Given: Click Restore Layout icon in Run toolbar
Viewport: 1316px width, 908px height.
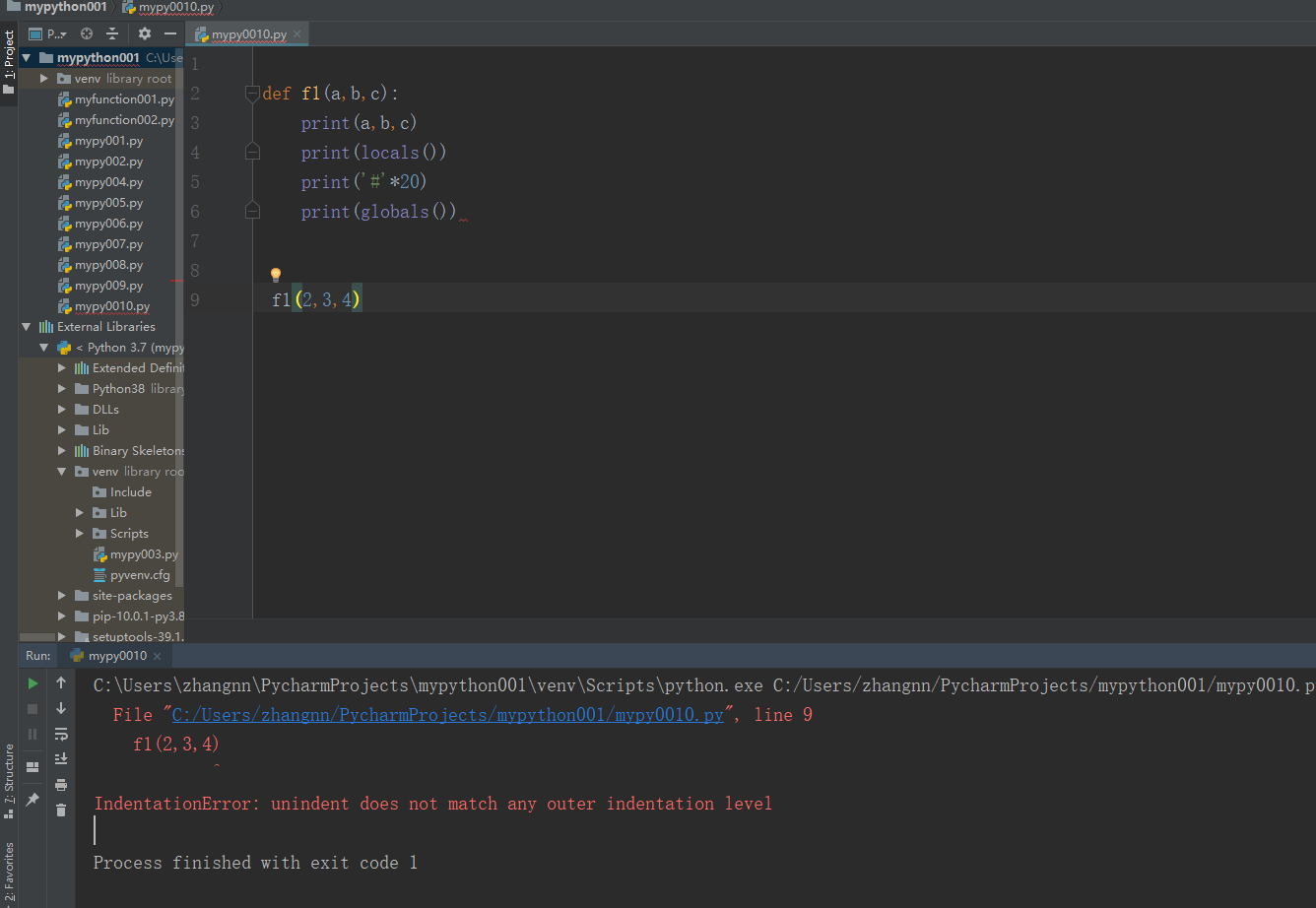Looking at the screenshot, I should click(x=33, y=766).
